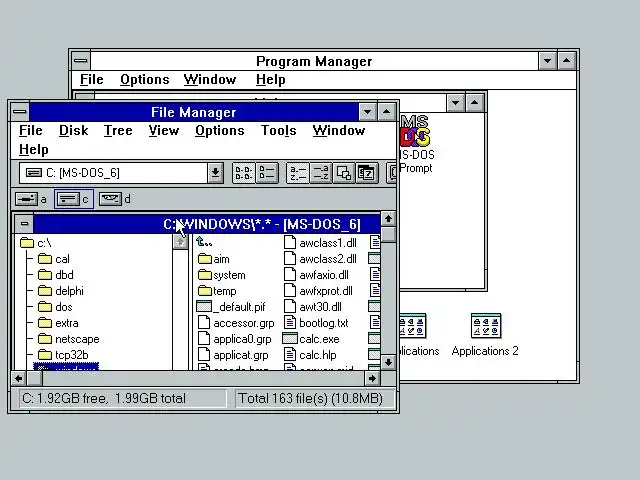Open Options menu in Program Manager
The width and height of the screenshot is (640, 480).
click(x=144, y=80)
